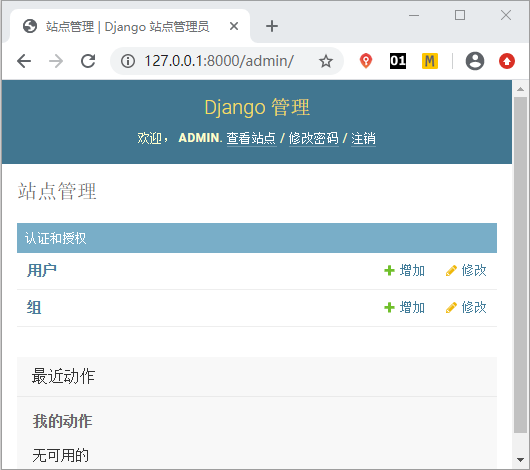Viewport: 530px width, 470px height.
Task: Close the Django 站点管理员 tab
Action: 234,26
